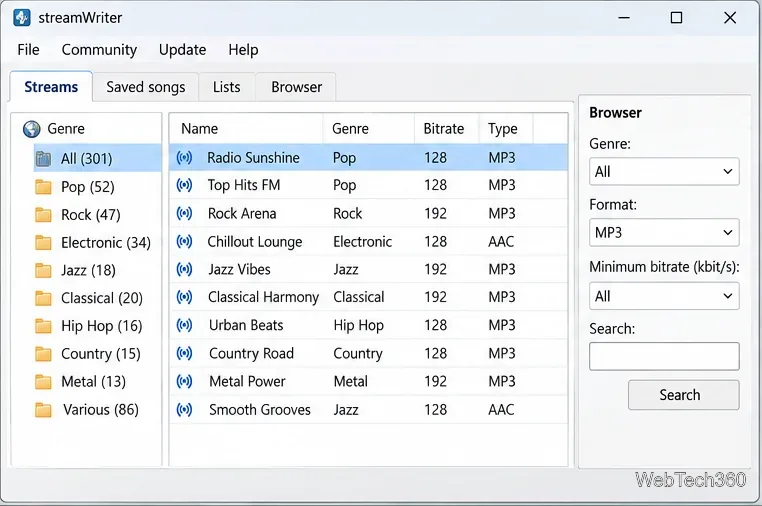
Task: Click the Search button
Action: click(683, 395)
